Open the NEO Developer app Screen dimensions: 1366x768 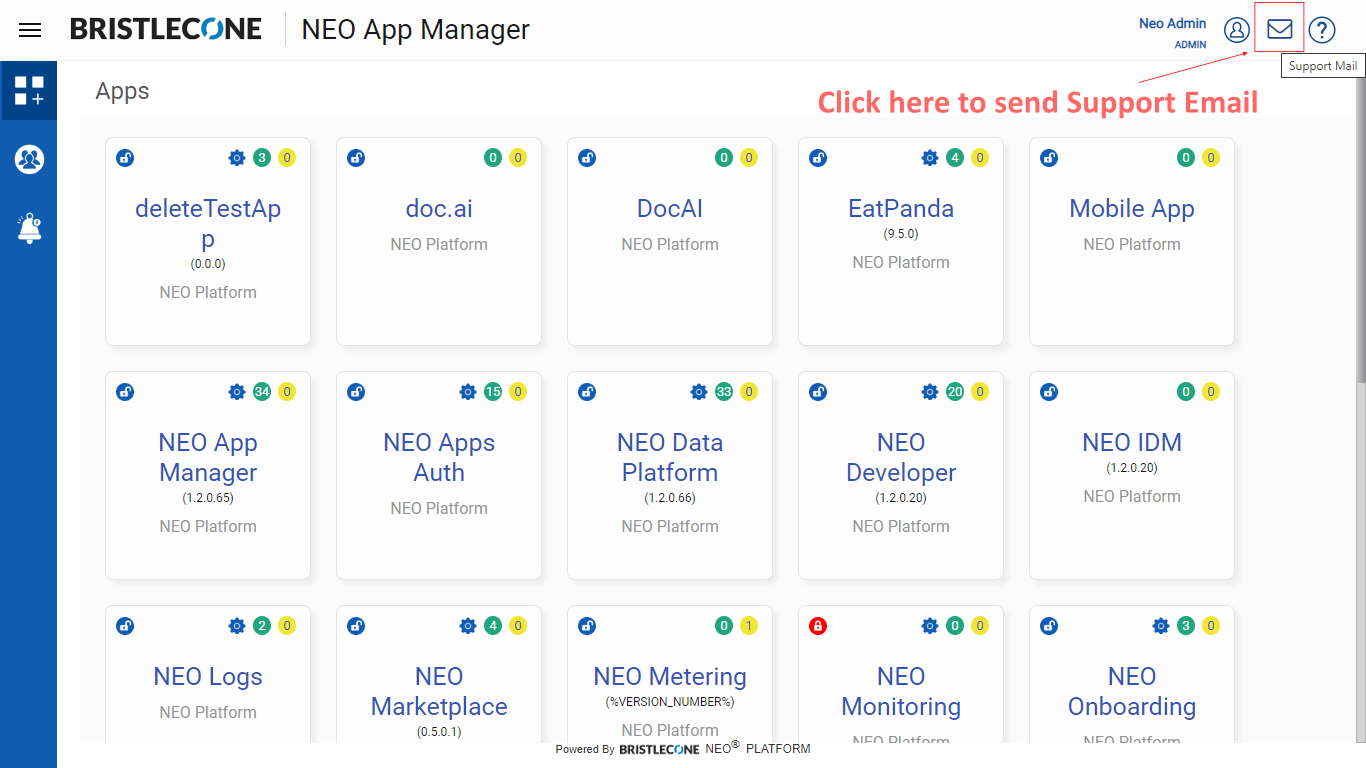901,458
